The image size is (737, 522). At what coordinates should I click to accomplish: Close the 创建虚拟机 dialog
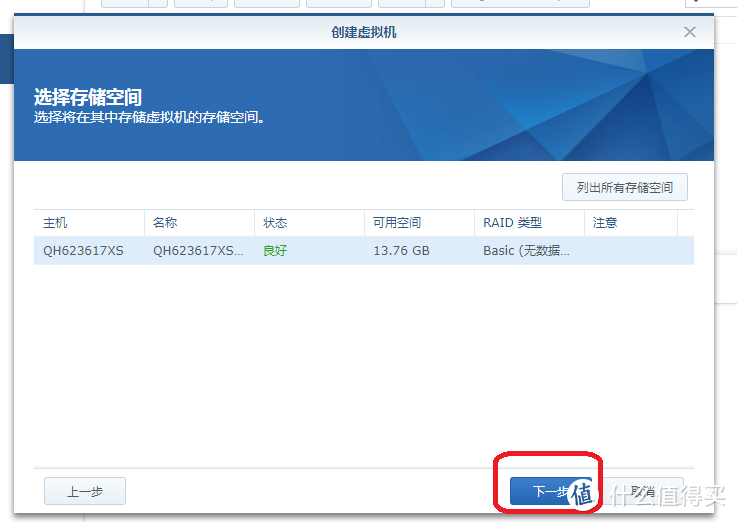click(690, 32)
